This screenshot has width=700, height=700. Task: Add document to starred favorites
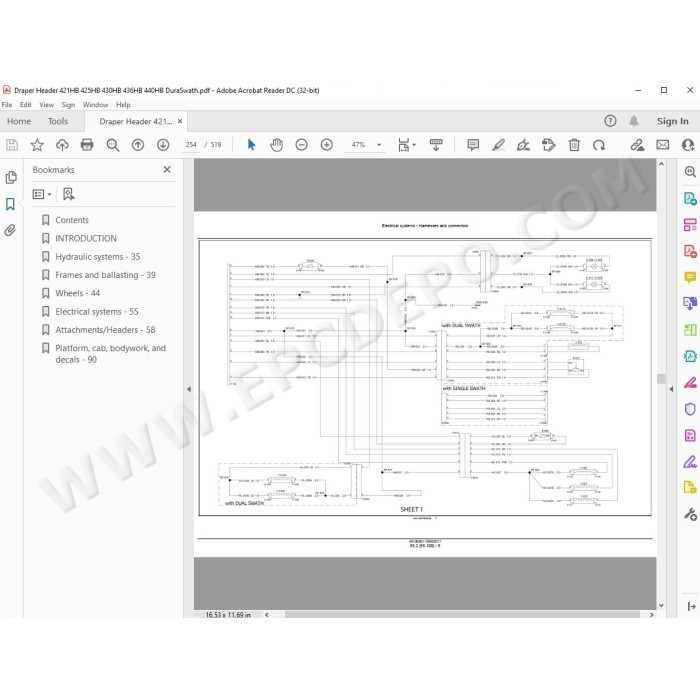(x=37, y=145)
